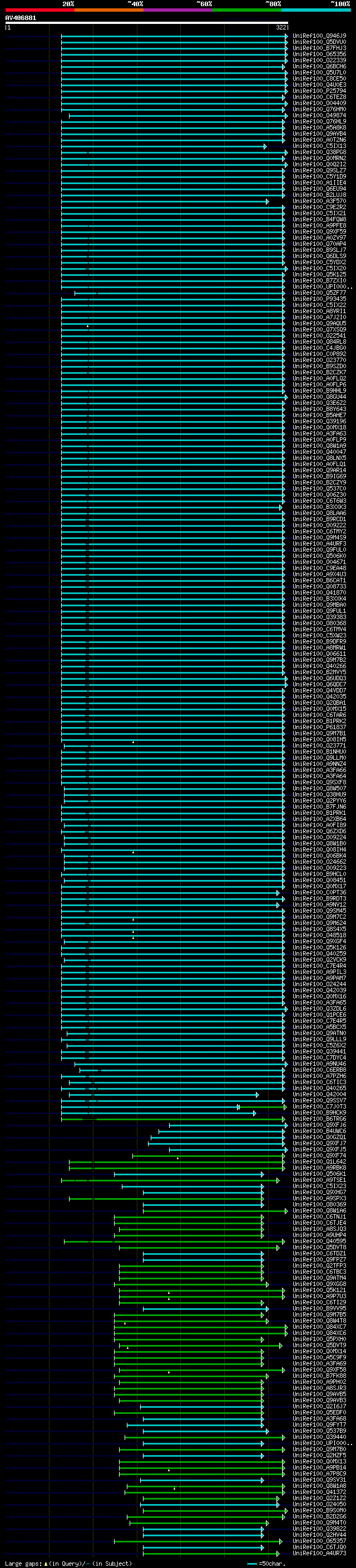
Task: Select the UniRef100_Q506K1 label
Action: tap(319, 1174)
